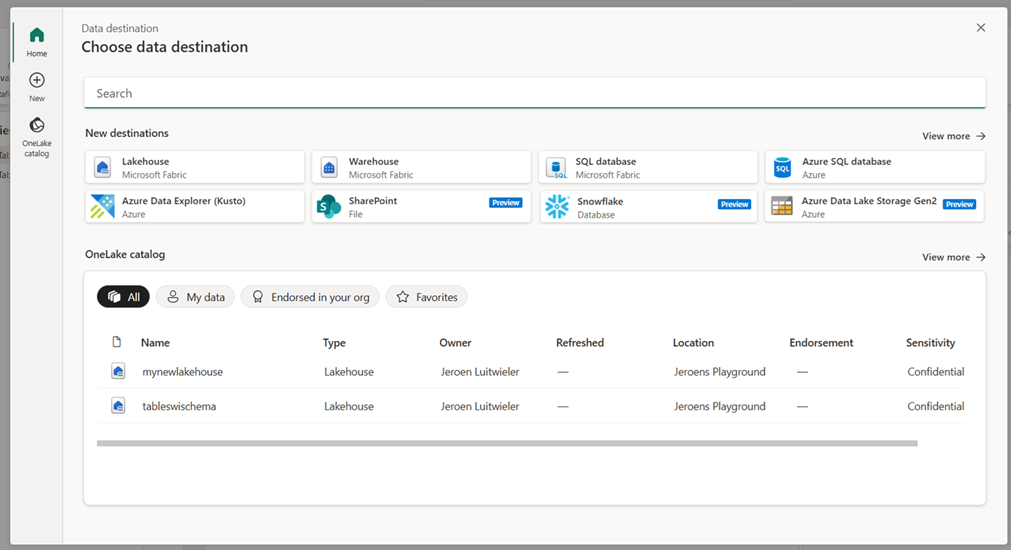
Task: Select SQL database Microsoft Fabric tile
Action: (648, 167)
